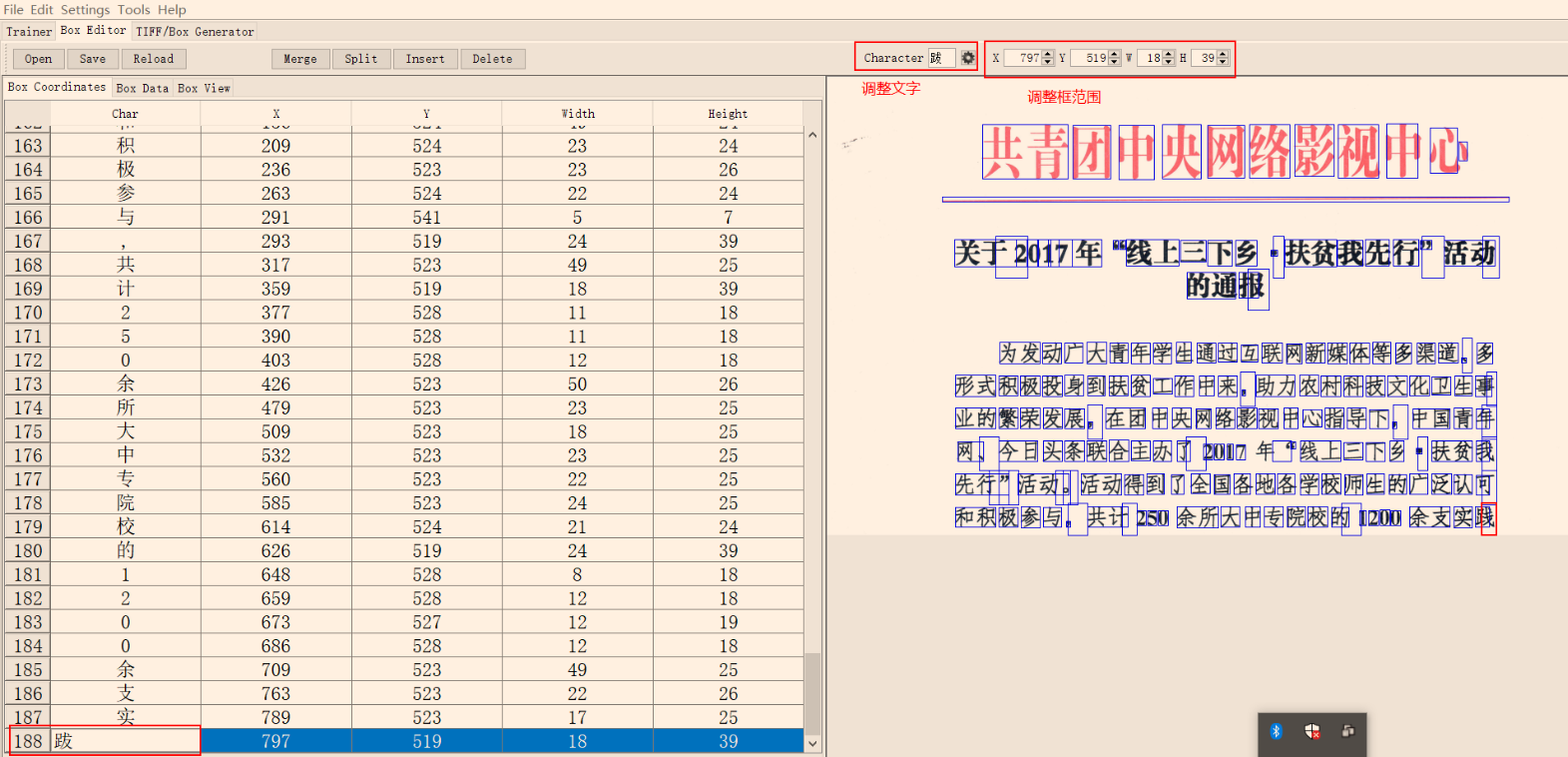Open the Edit menu

click(x=42, y=9)
